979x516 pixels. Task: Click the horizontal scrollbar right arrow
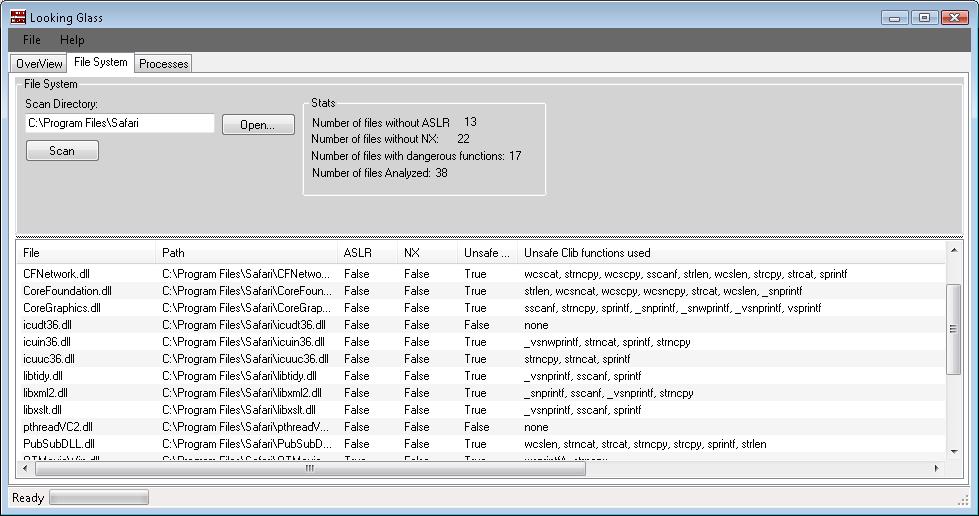[x=936, y=468]
